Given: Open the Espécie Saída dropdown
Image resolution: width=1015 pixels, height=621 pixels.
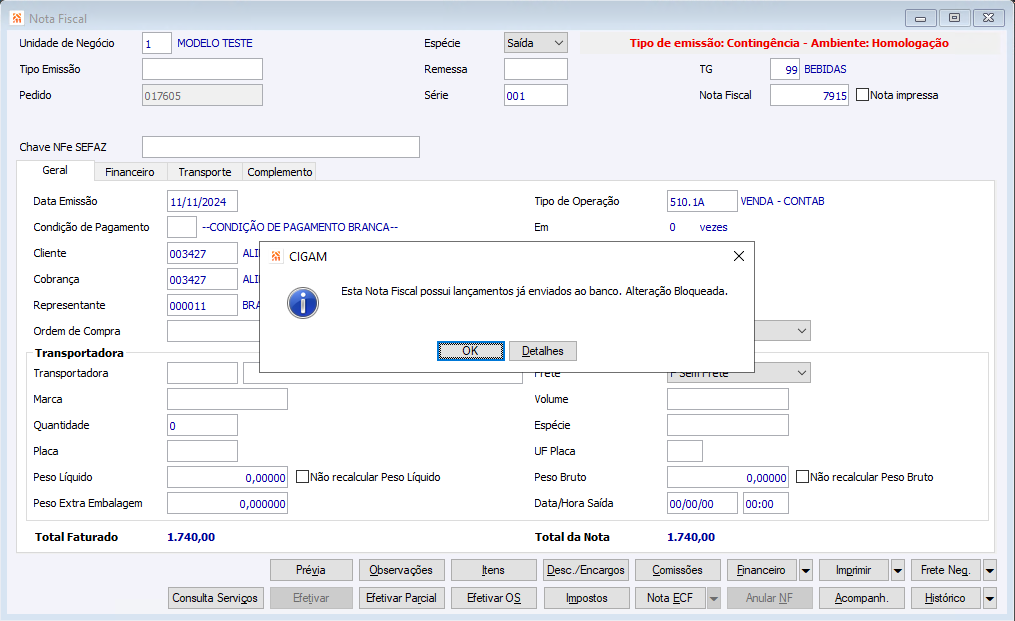Looking at the screenshot, I should [x=536, y=43].
